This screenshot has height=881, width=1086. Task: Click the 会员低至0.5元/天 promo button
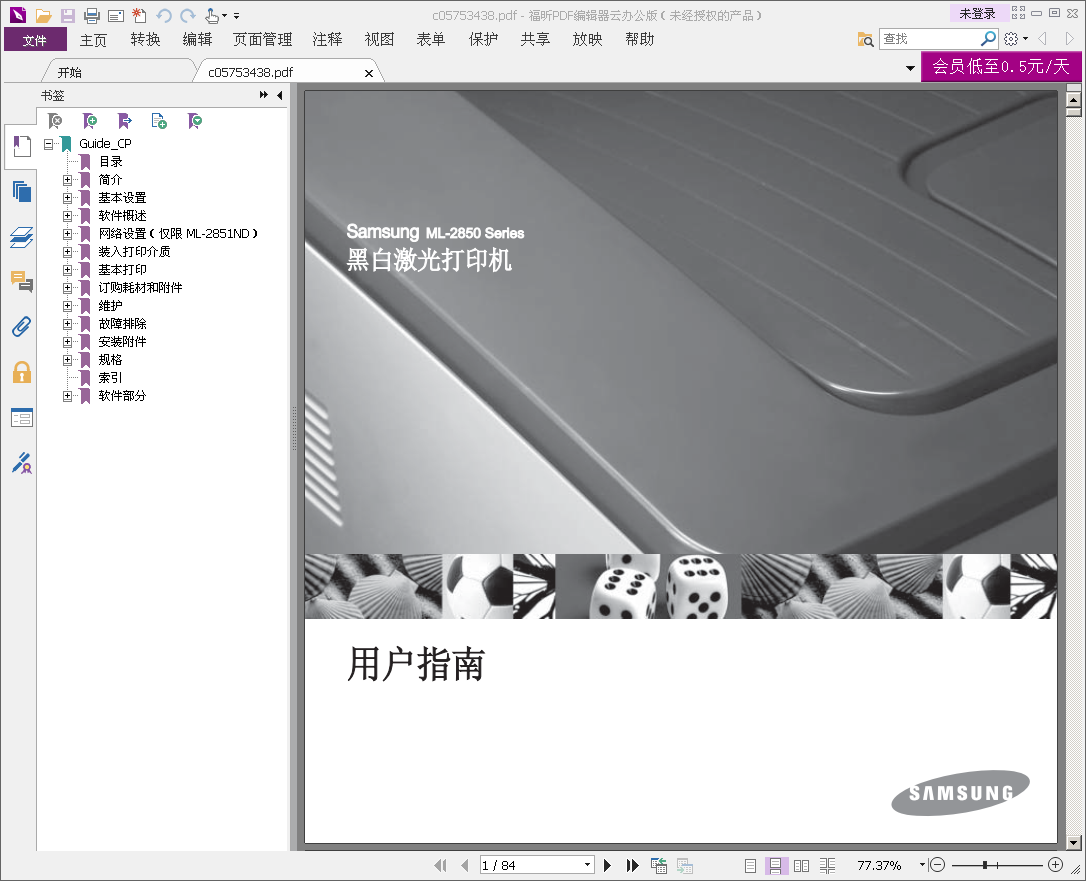(1001, 66)
